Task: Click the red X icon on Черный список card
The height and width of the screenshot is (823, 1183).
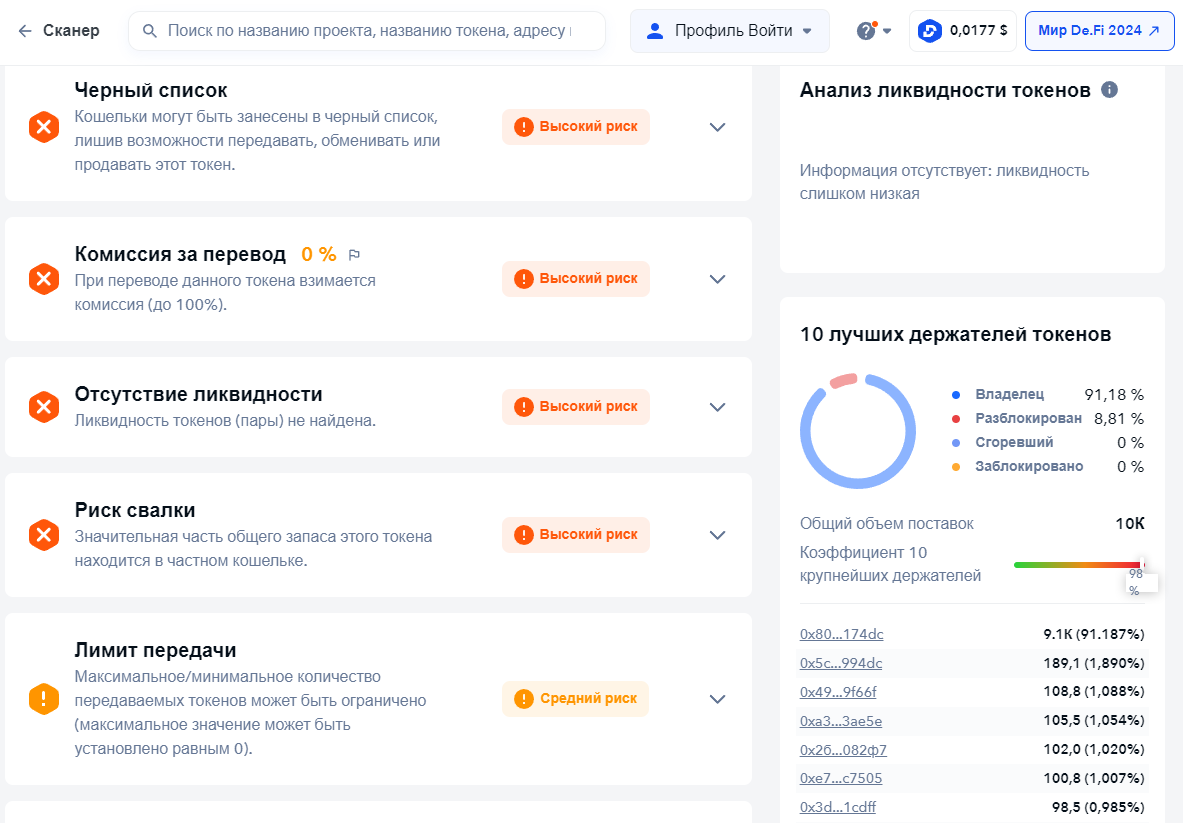Action: (44, 127)
